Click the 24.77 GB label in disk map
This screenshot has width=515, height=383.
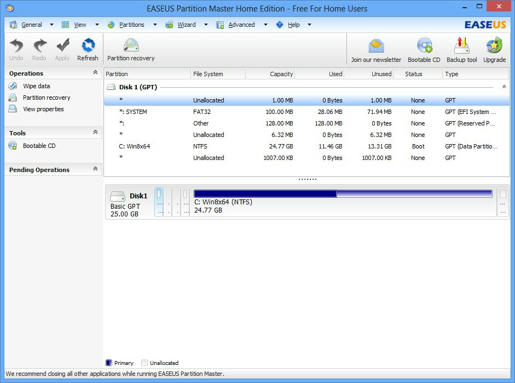point(208,210)
